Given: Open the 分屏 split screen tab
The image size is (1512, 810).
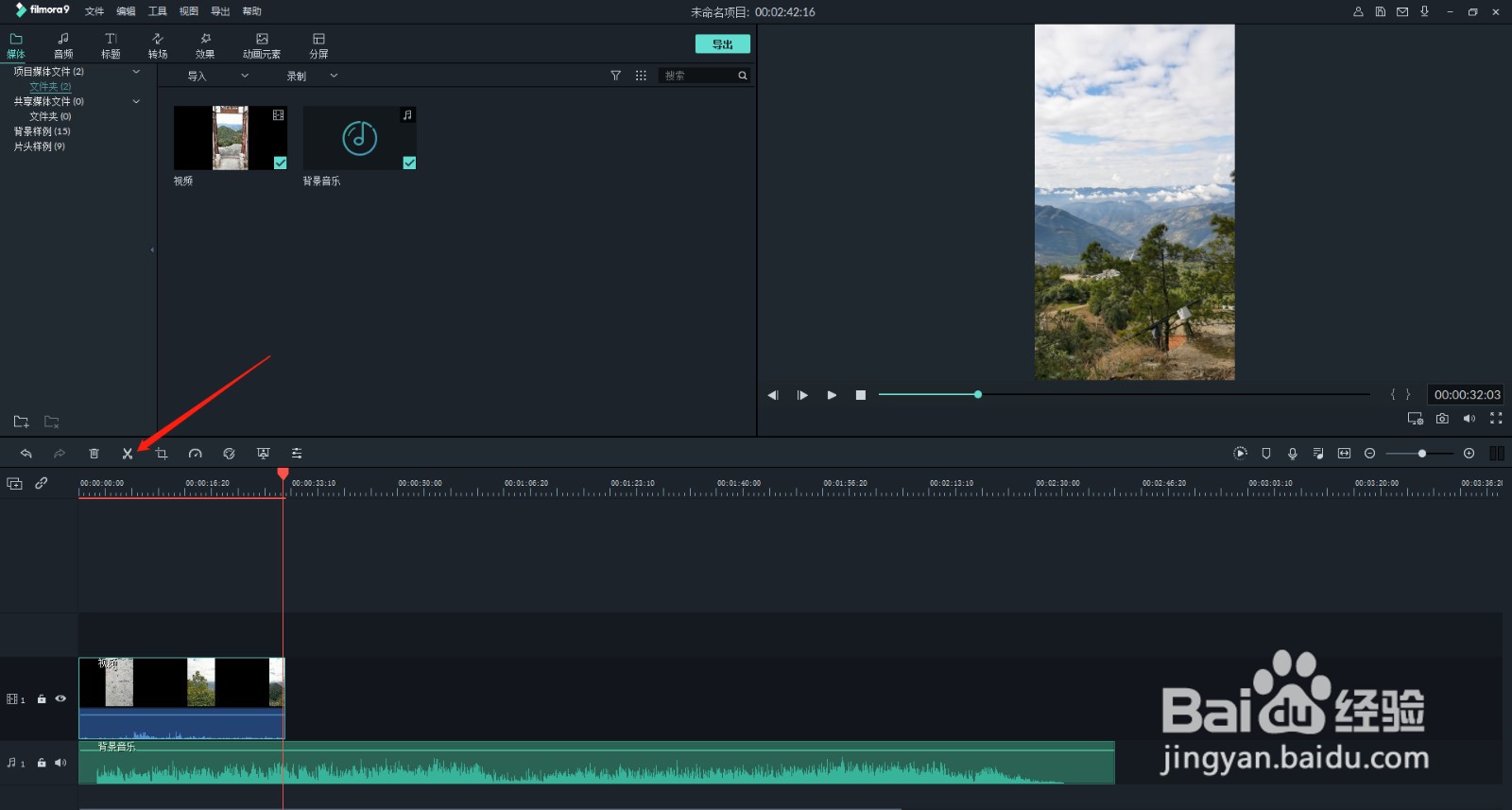Looking at the screenshot, I should pos(318,45).
